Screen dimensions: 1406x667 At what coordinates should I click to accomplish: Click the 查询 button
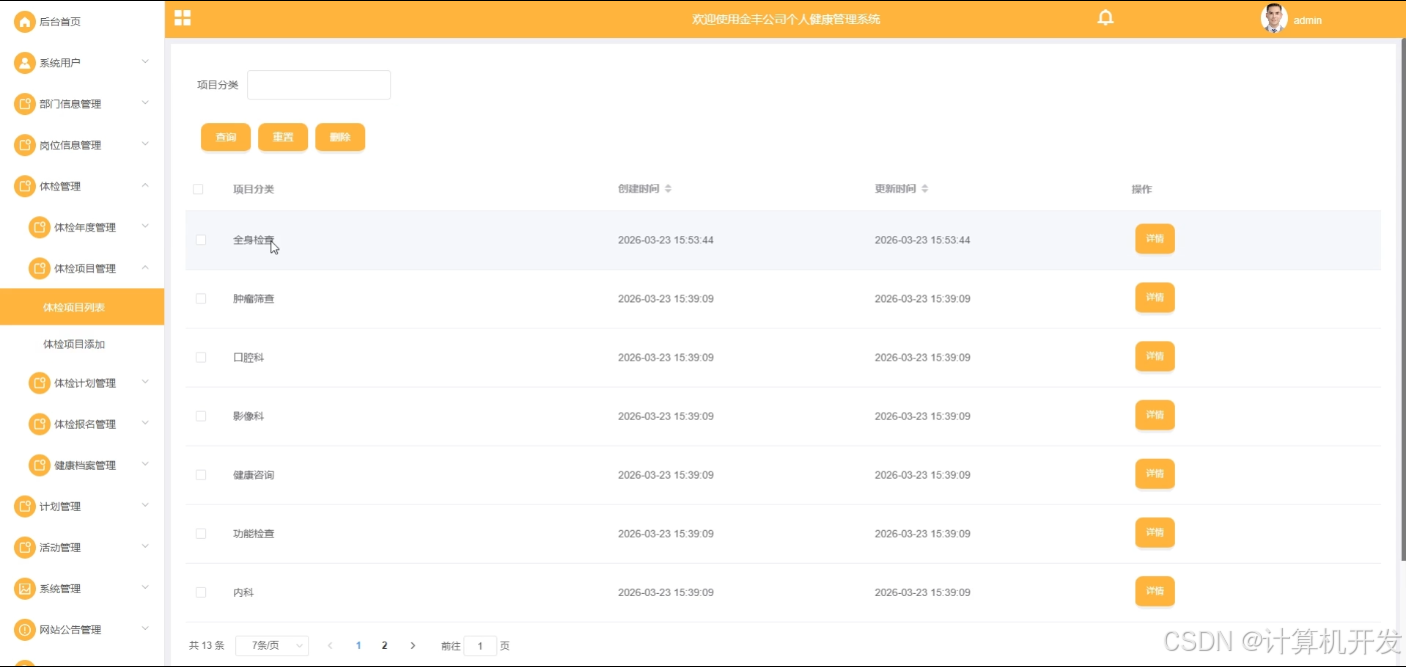pos(226,137)
